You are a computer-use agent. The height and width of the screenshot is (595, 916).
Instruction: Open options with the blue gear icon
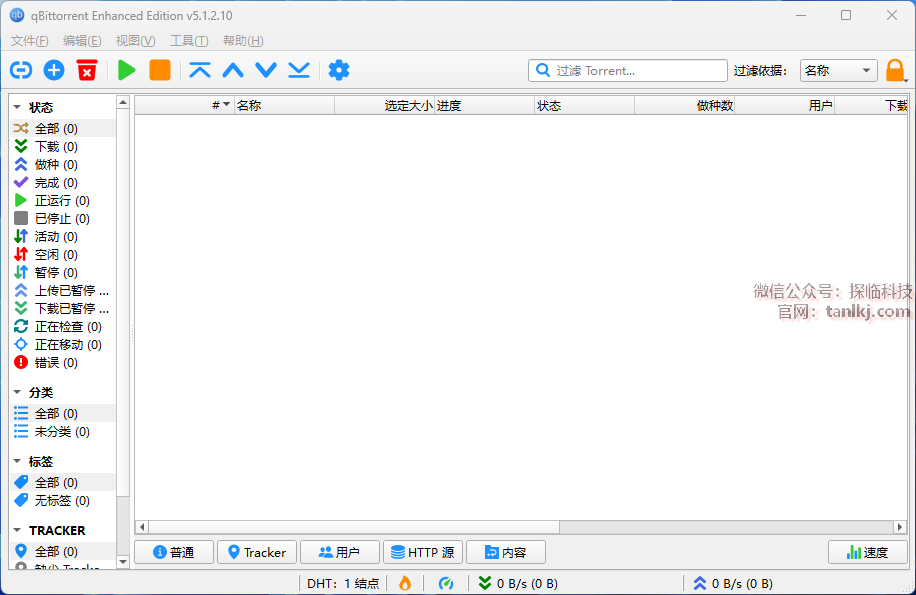(339, 70)
